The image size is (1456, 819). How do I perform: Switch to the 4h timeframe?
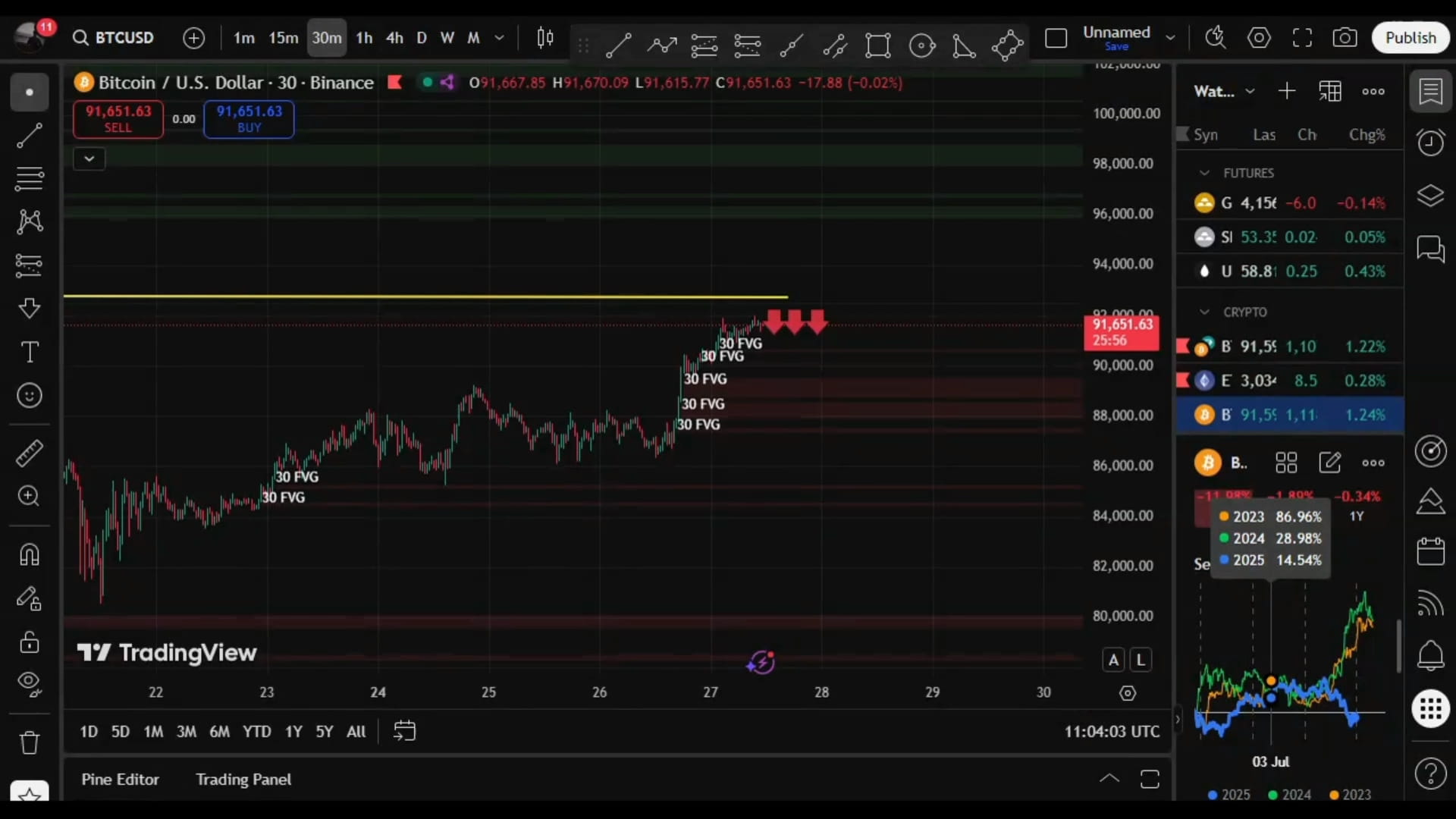click(x=394, y=38)
